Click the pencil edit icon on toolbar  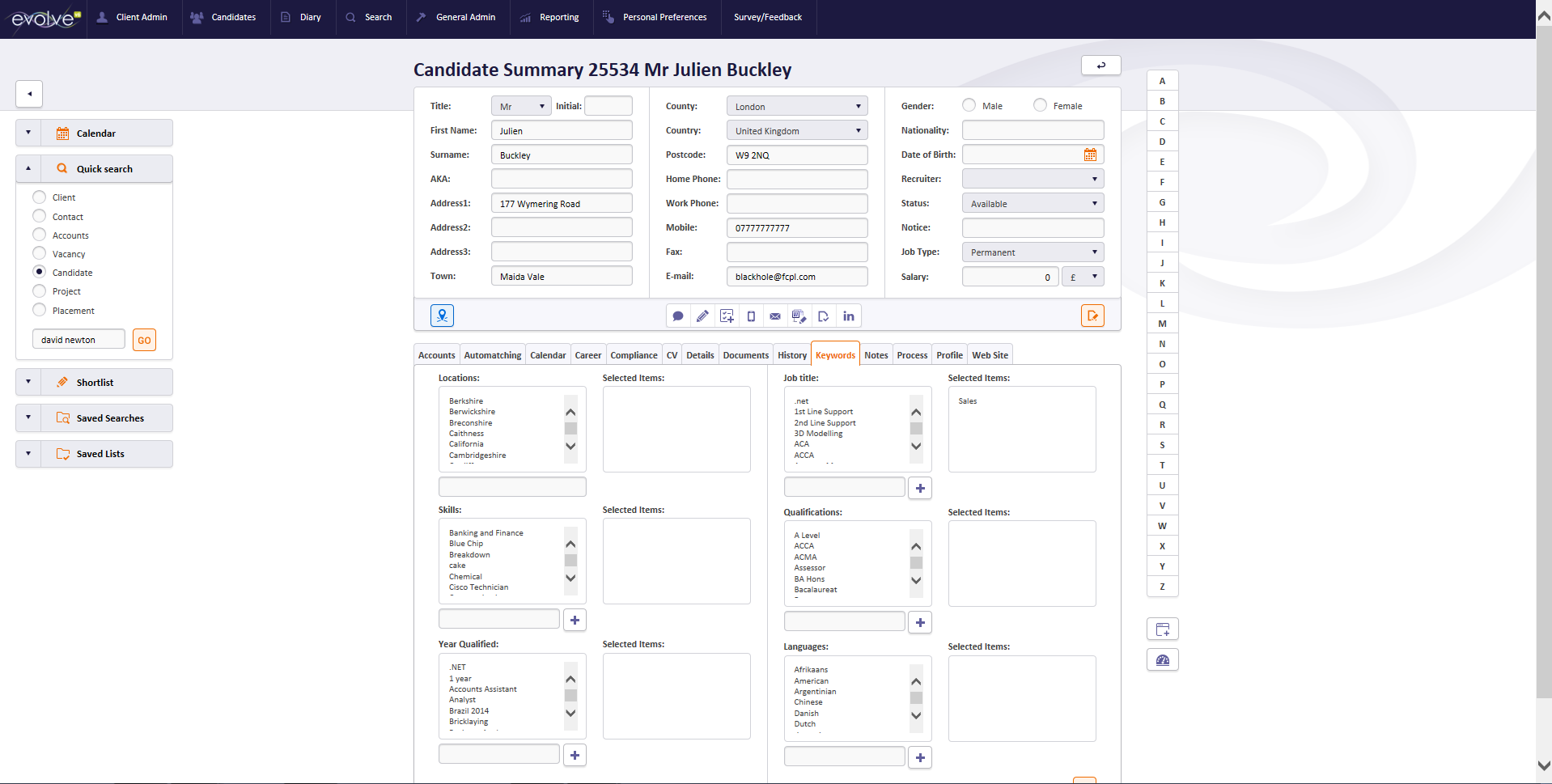(x=702, y=316)
